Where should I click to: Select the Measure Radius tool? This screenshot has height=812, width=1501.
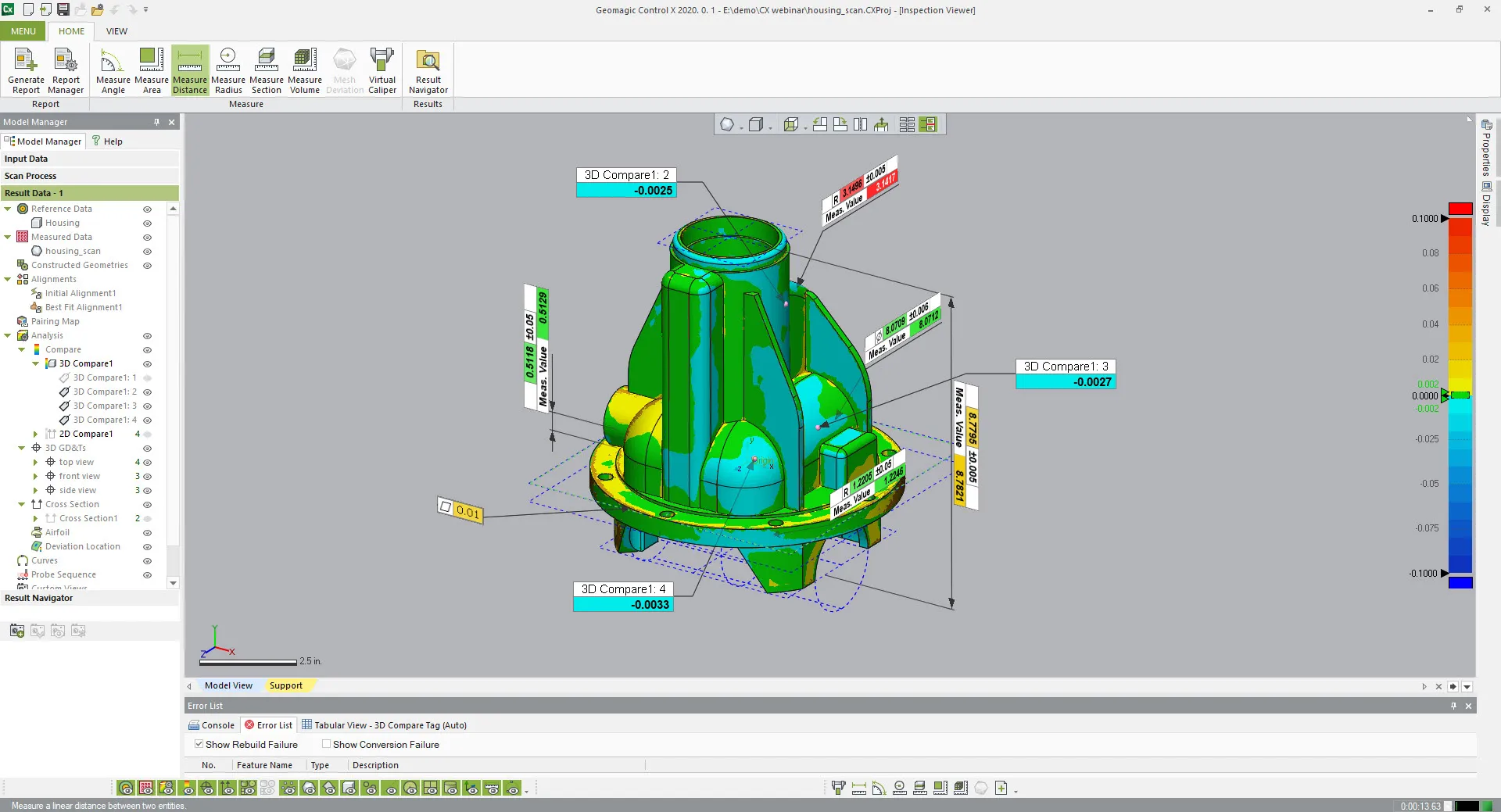coord(227,69)
